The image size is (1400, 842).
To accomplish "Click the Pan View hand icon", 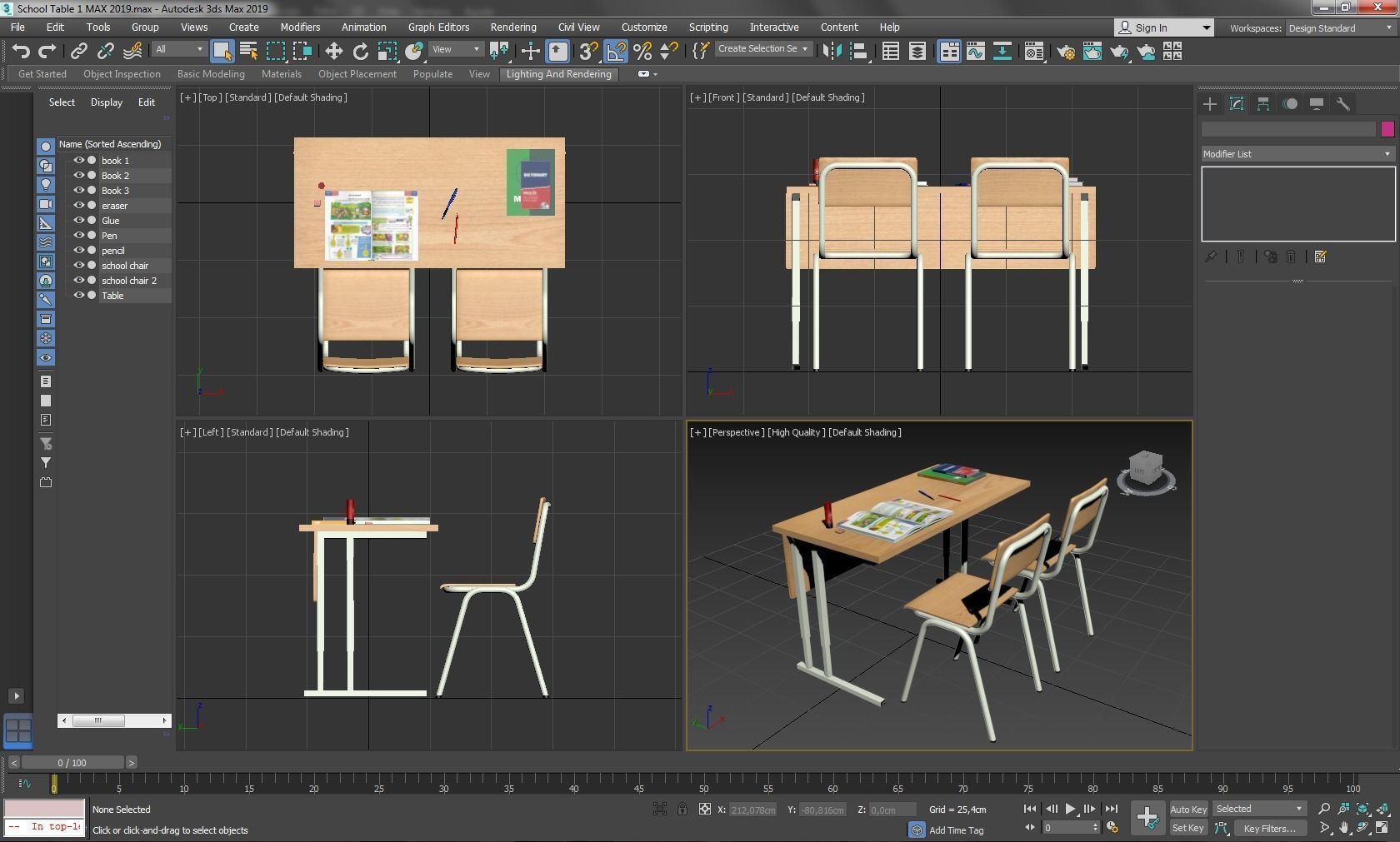I will pyautogui.click(x=1344, y=828).
